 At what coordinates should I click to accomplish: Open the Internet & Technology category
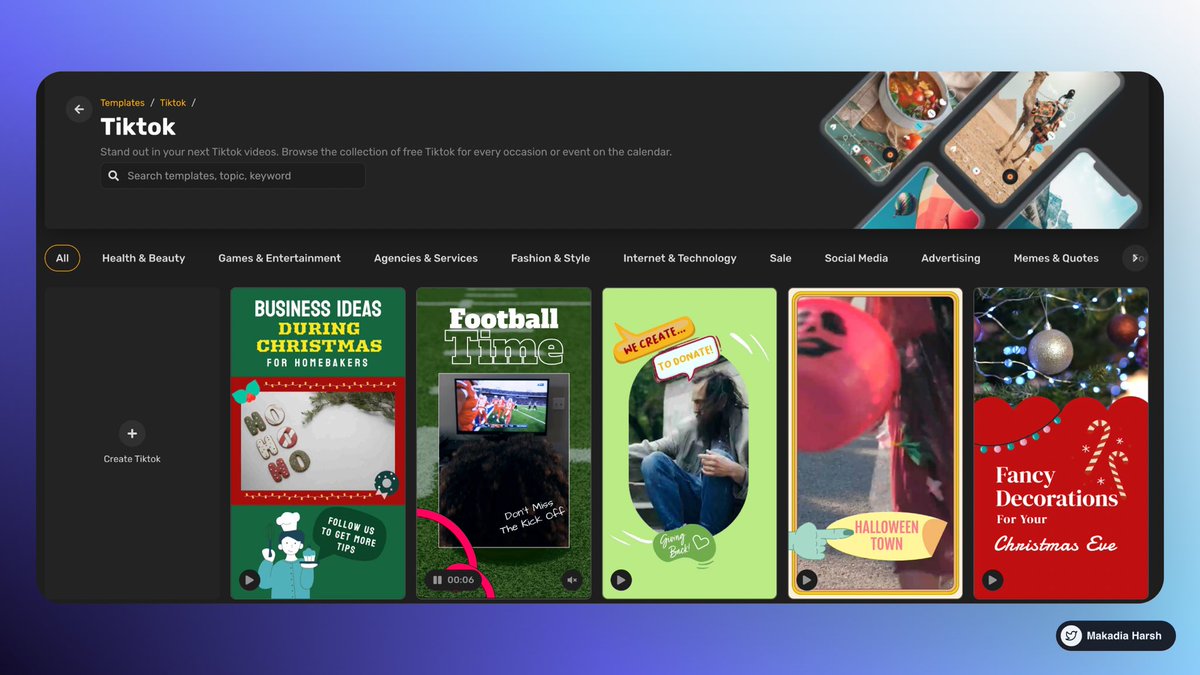tap(679, 258)
